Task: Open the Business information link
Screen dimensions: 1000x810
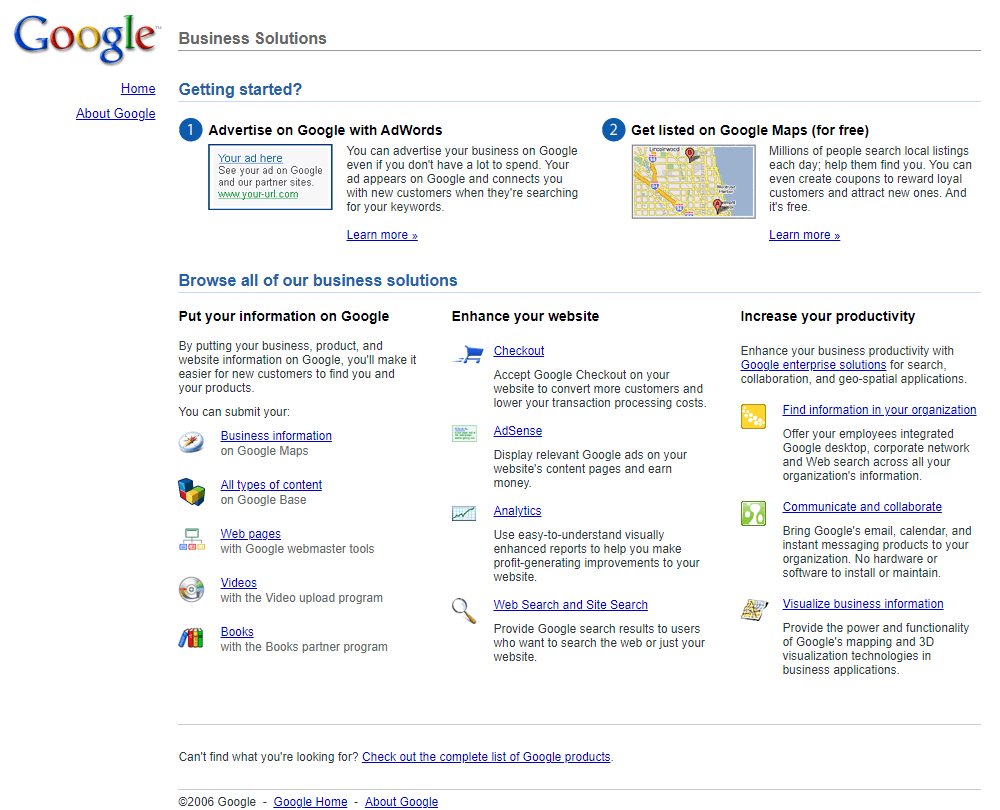Action: (276, 436)
